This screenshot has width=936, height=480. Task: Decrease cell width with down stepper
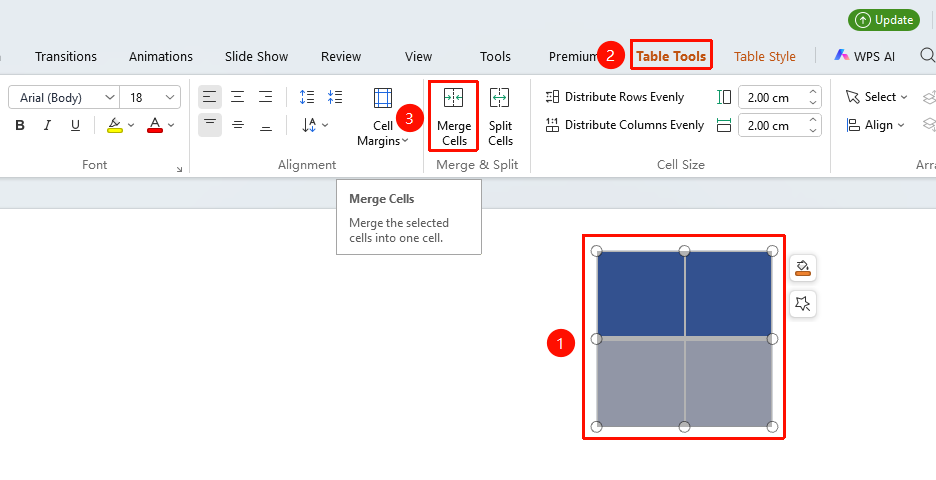coord(813,131)
